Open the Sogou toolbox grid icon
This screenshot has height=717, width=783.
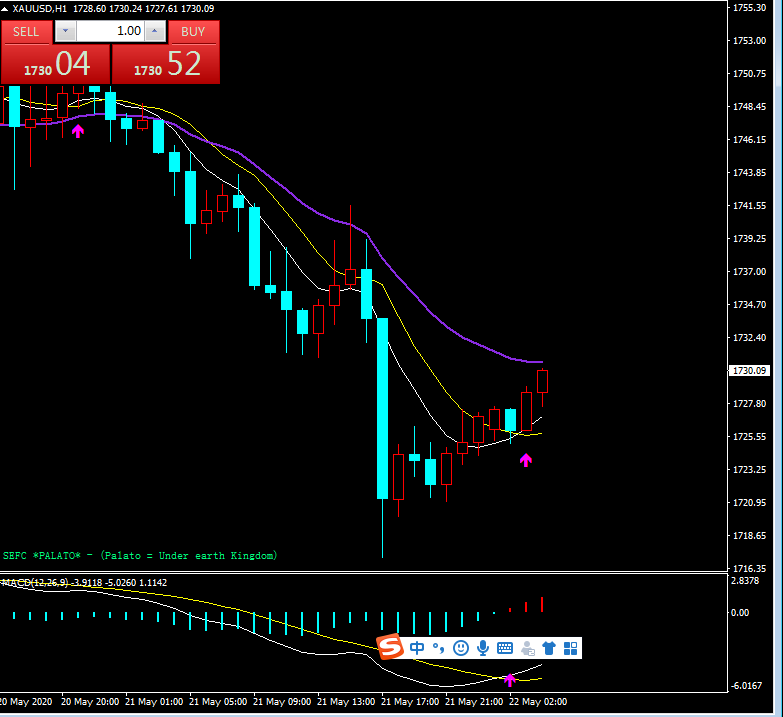570,648
